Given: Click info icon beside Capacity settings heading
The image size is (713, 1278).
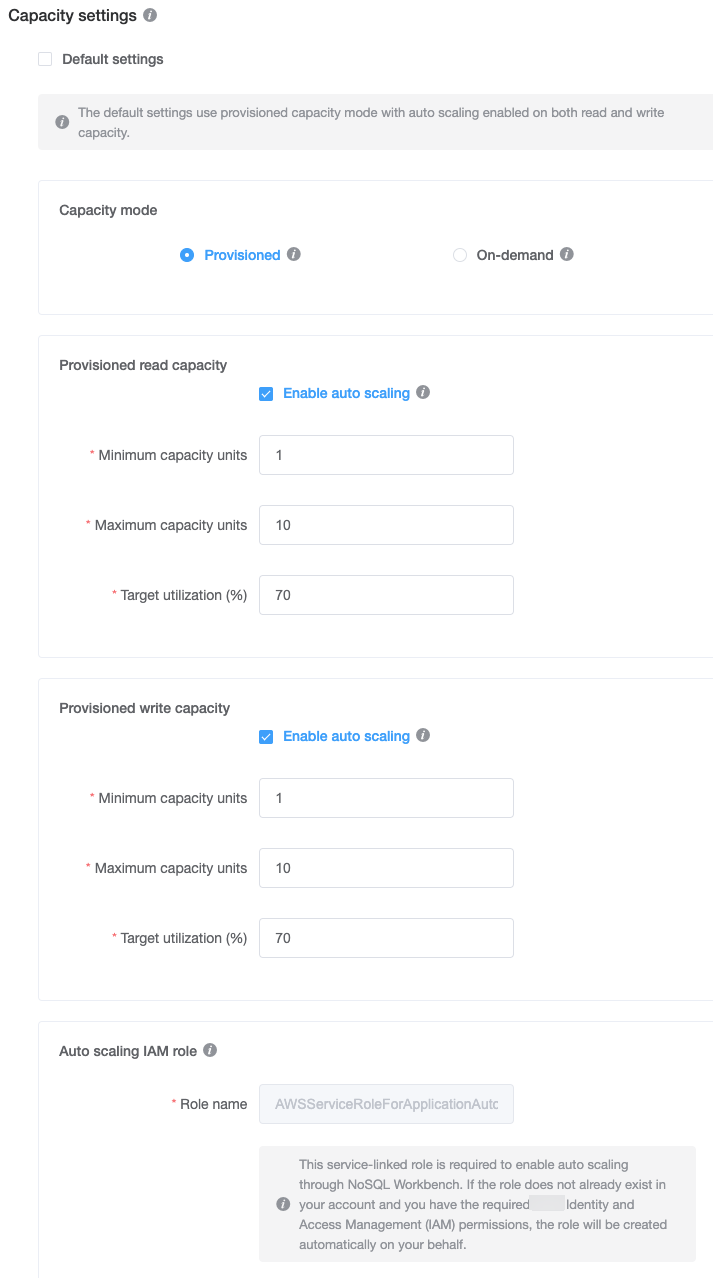Looking at the screenshot, I should [x=150, y=16].
